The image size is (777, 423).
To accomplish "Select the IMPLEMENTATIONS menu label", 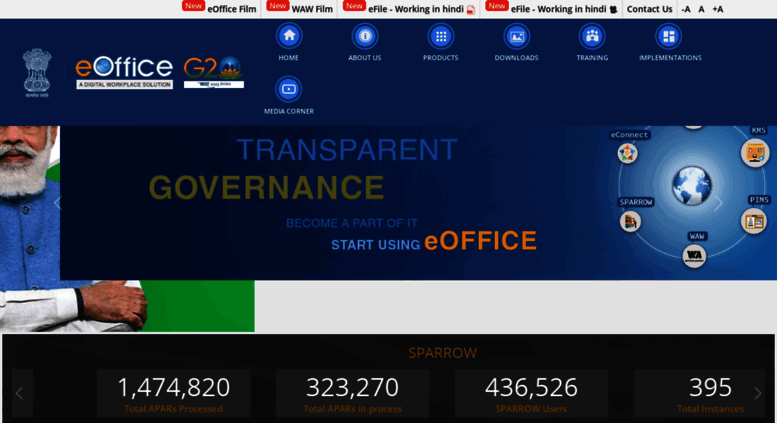I will tap(670, 57).
